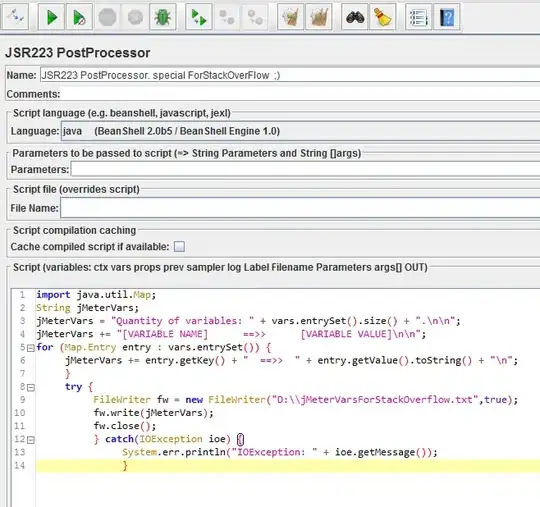This screenshot has width=540, height=507.
Task: Click the Toggle expand tree icon
Action: 15,17
